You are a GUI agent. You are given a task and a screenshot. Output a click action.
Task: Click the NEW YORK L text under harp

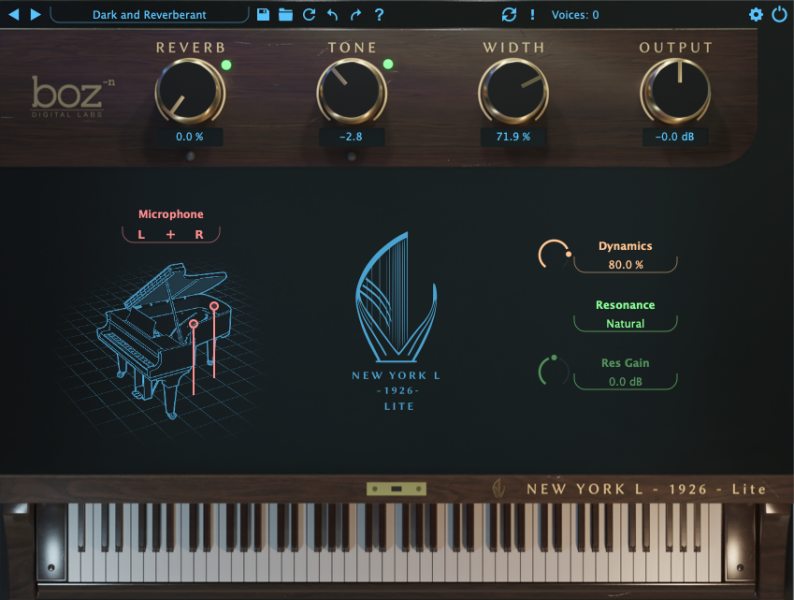tap(396, 376)
